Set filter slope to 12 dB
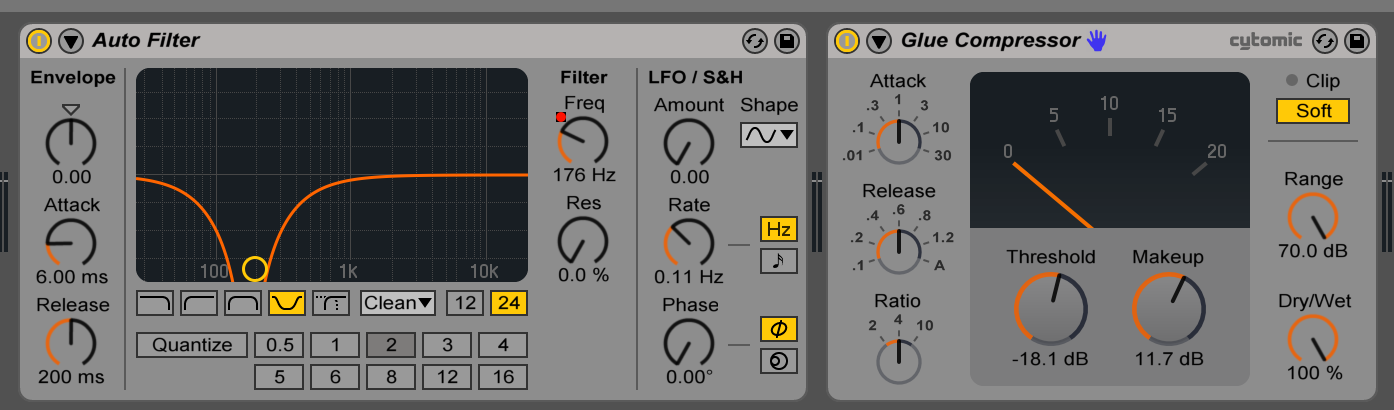 (463, 303)
